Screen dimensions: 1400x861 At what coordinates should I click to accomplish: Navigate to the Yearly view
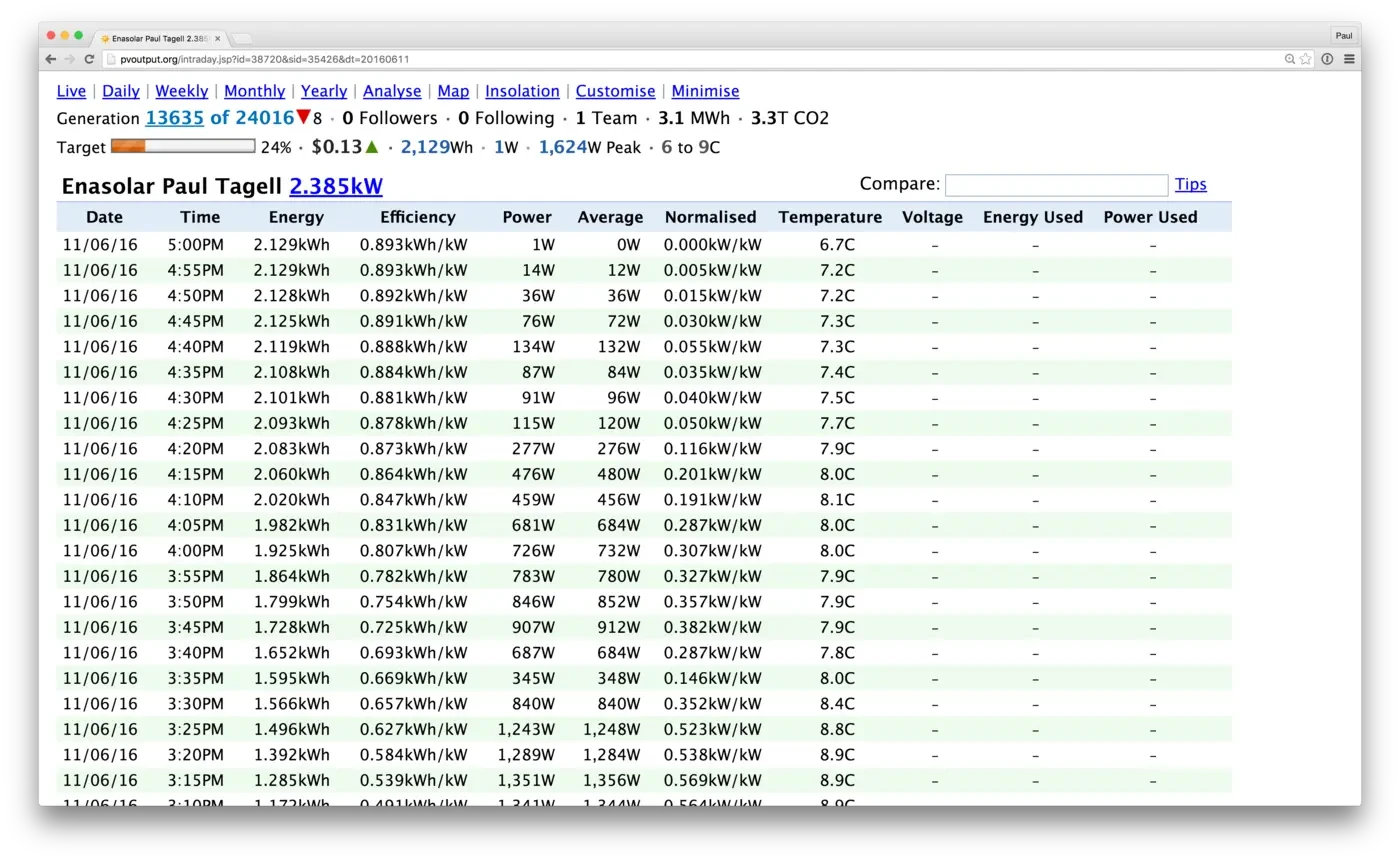coord(324,91)
